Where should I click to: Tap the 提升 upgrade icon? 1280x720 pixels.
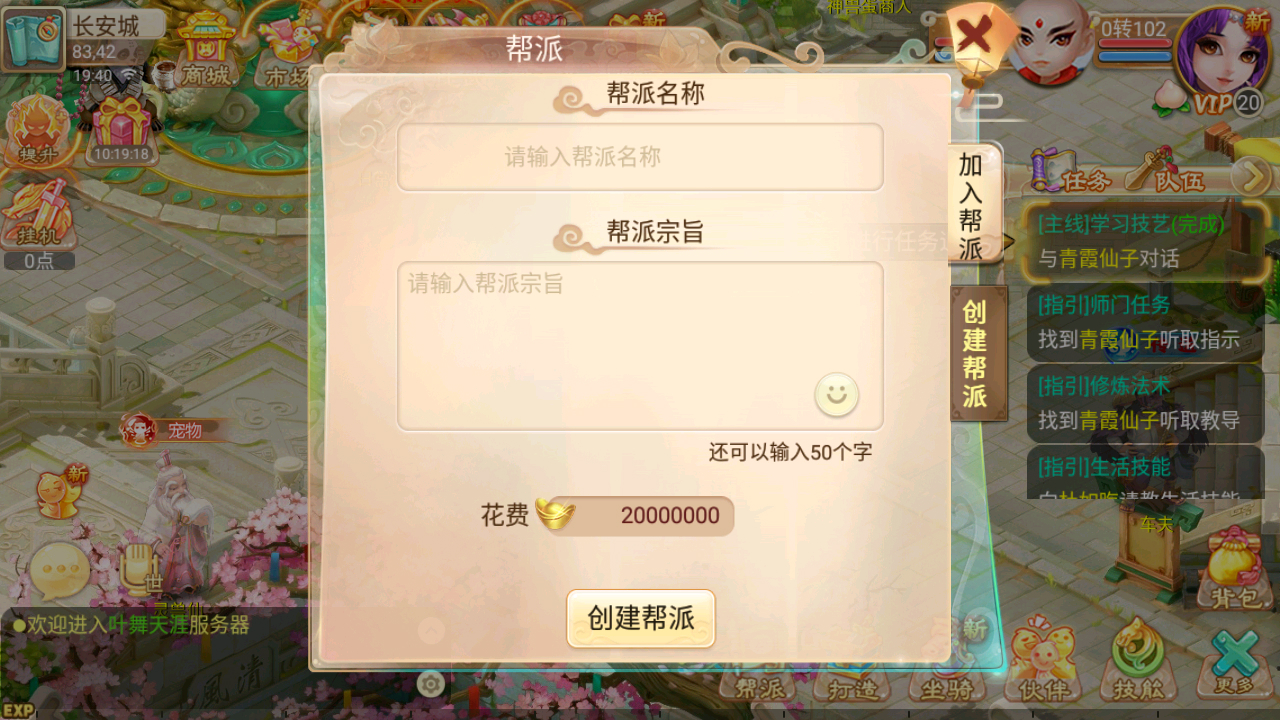pos(38,130)
